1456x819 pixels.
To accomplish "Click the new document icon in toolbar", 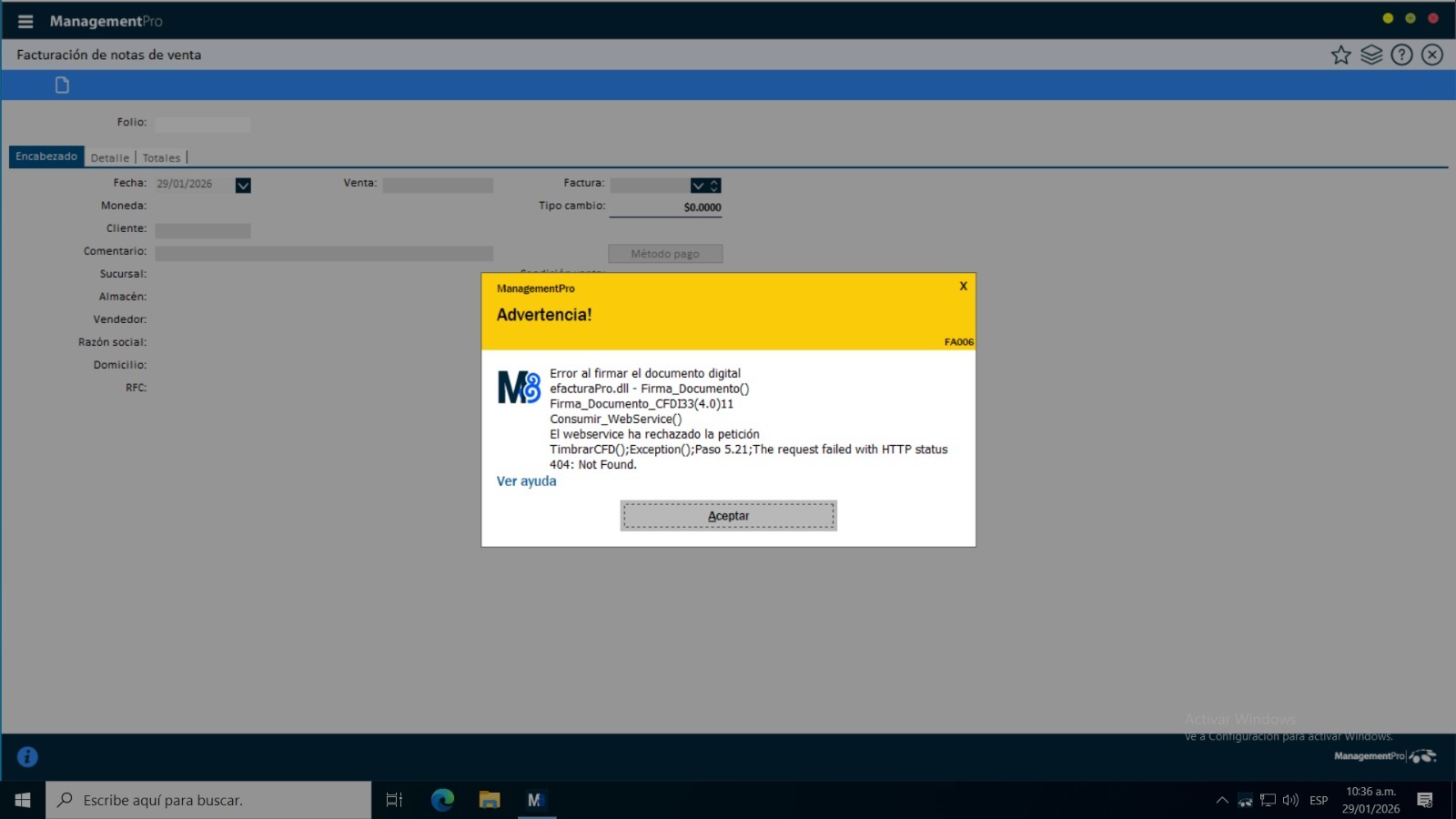I will (62, 86).
